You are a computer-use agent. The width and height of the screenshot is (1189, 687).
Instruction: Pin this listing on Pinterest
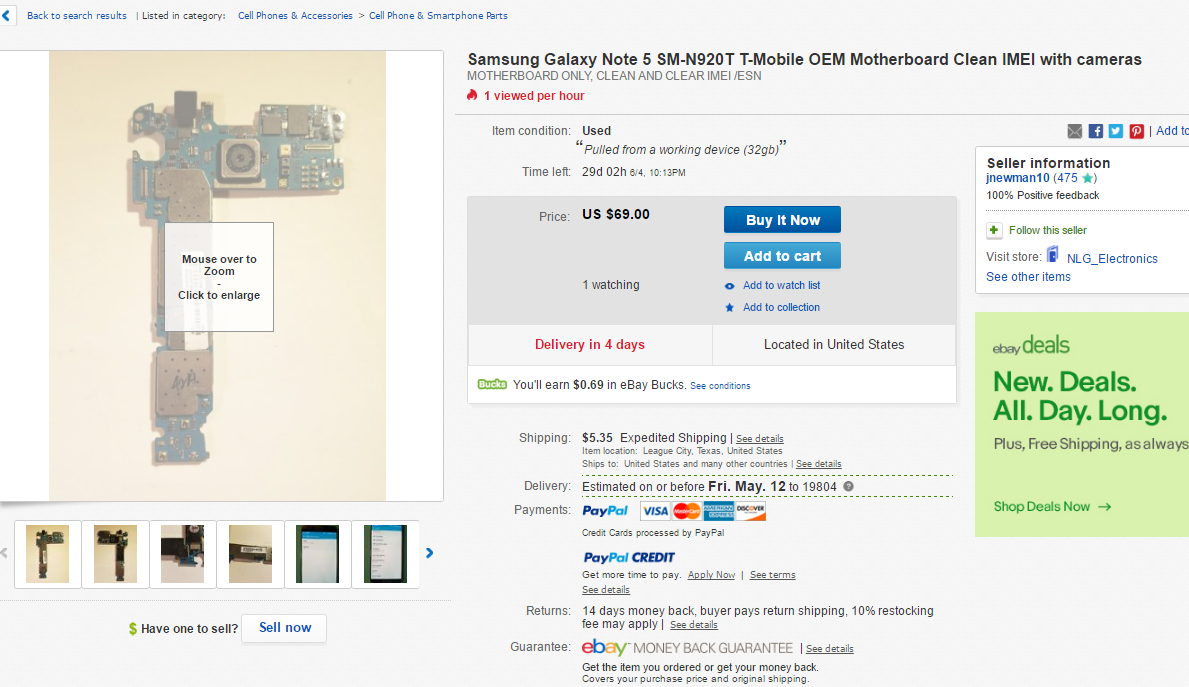pyautogui.click(x=1137, y=131)
